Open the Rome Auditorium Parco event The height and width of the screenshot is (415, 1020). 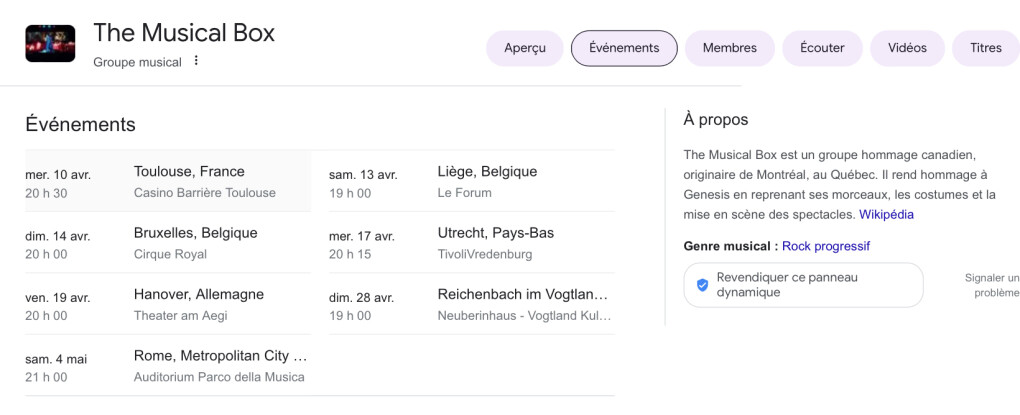(168, 366)
